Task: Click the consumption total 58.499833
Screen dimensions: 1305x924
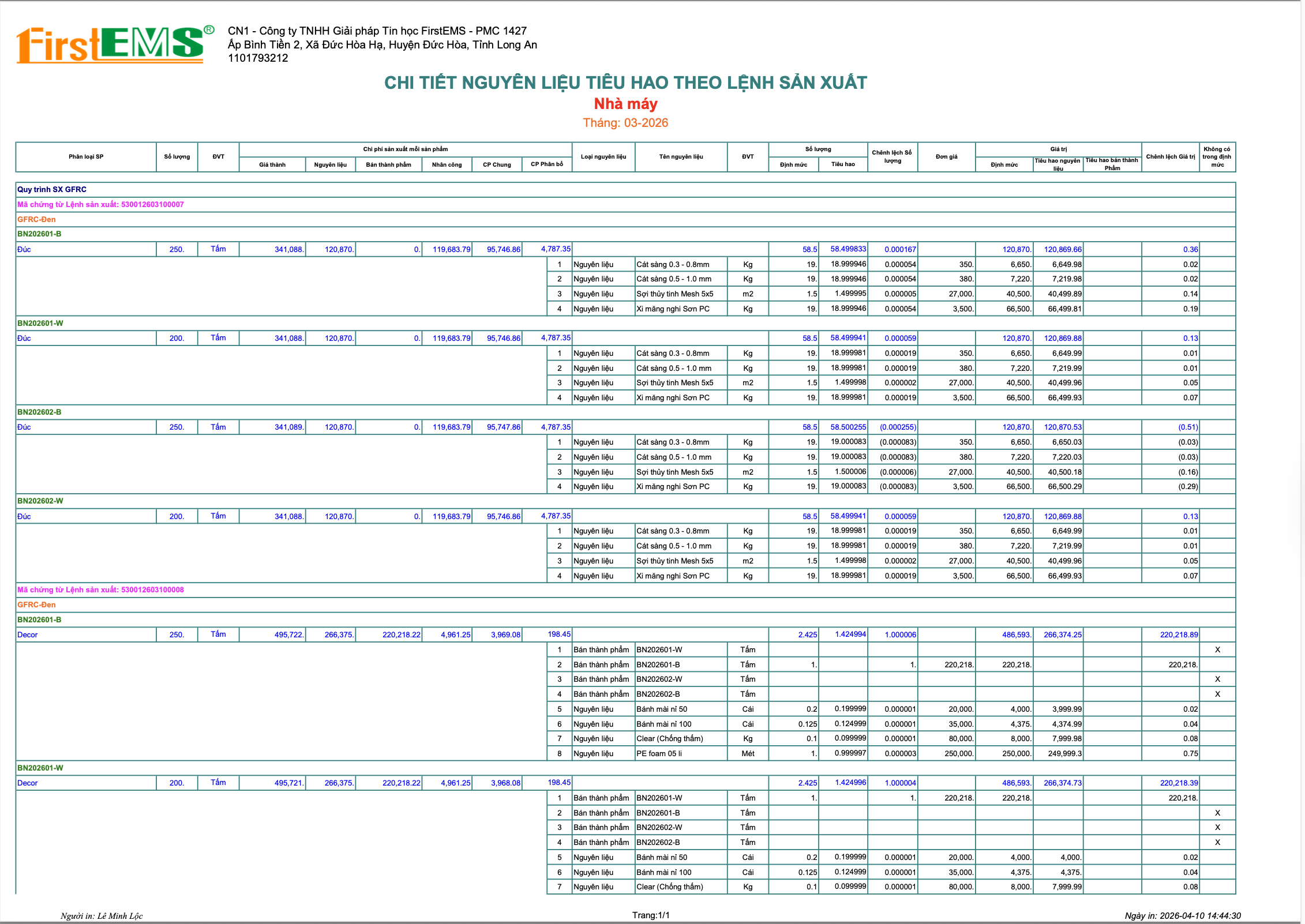Action: click(848, 249)
